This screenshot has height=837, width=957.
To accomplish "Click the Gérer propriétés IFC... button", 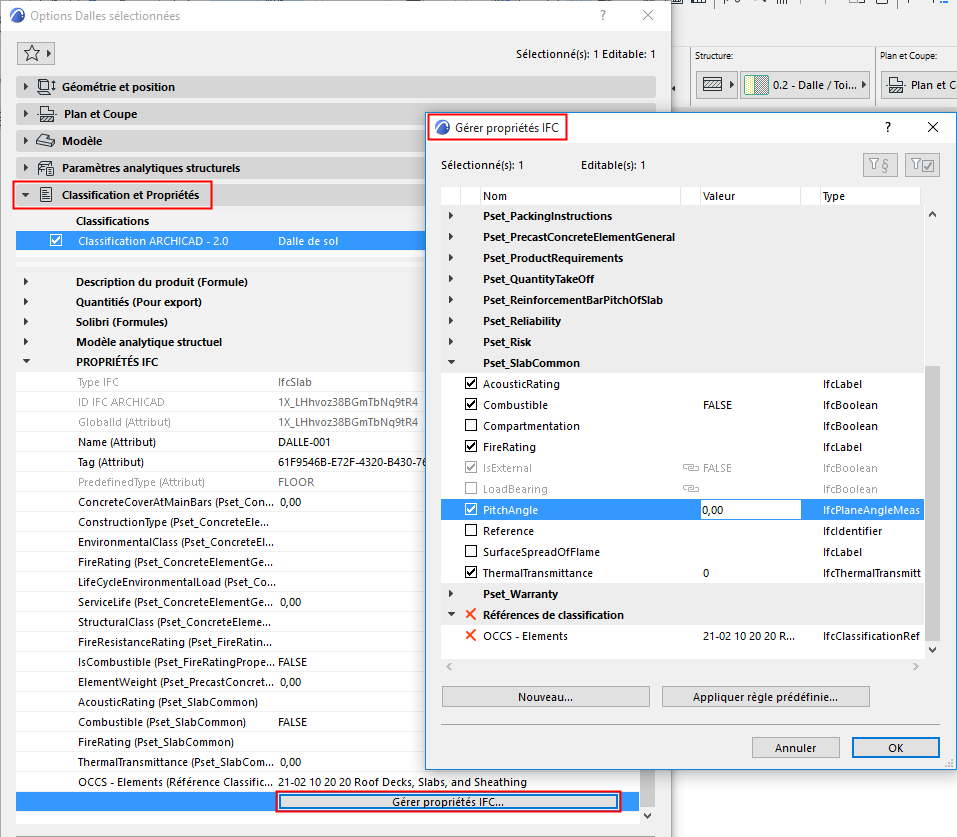I will click(x=448, y=802).
